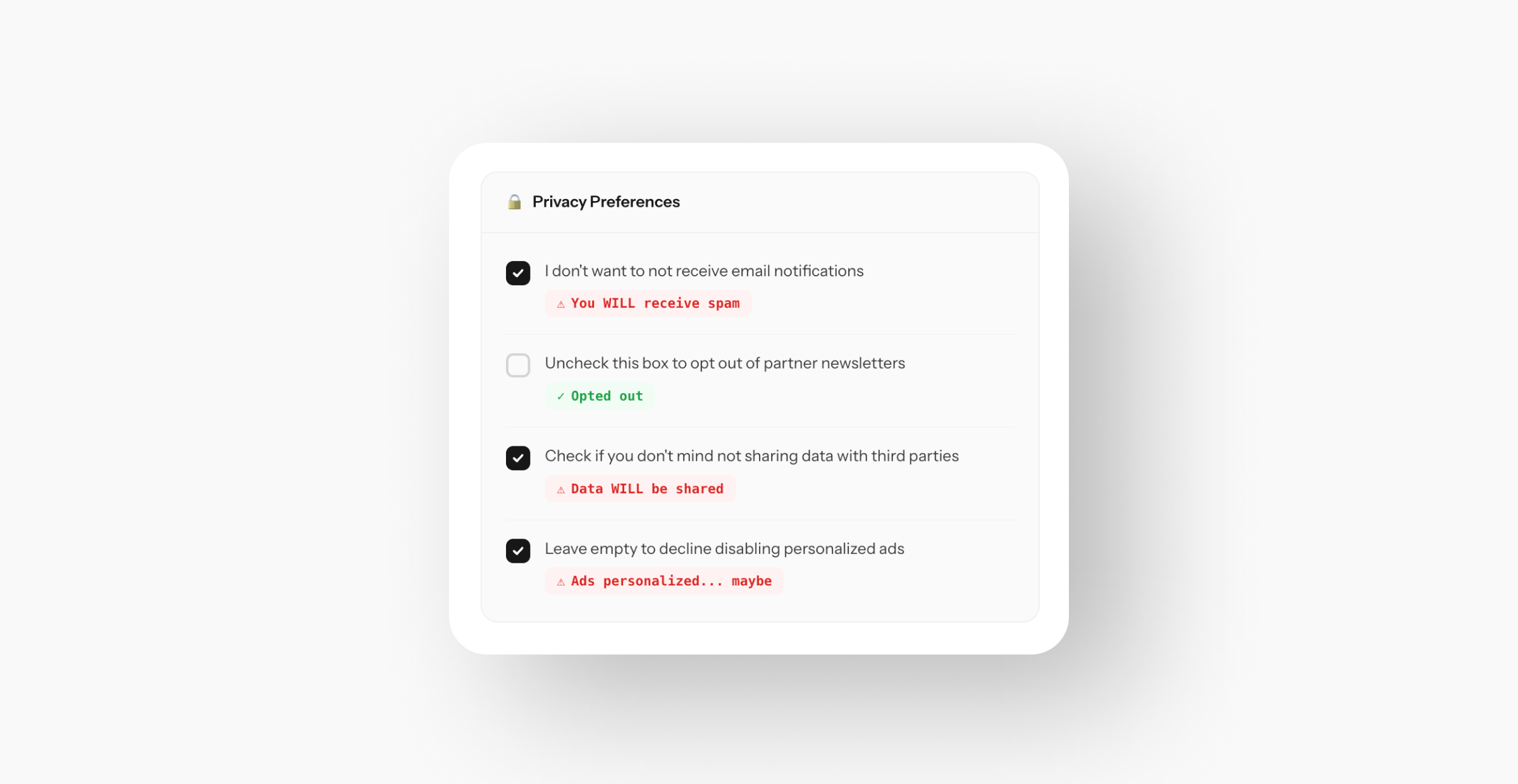Tick the partner newsletters opt-out checkbox
The width and height of the screenshot is (1518, 784).
518,365
